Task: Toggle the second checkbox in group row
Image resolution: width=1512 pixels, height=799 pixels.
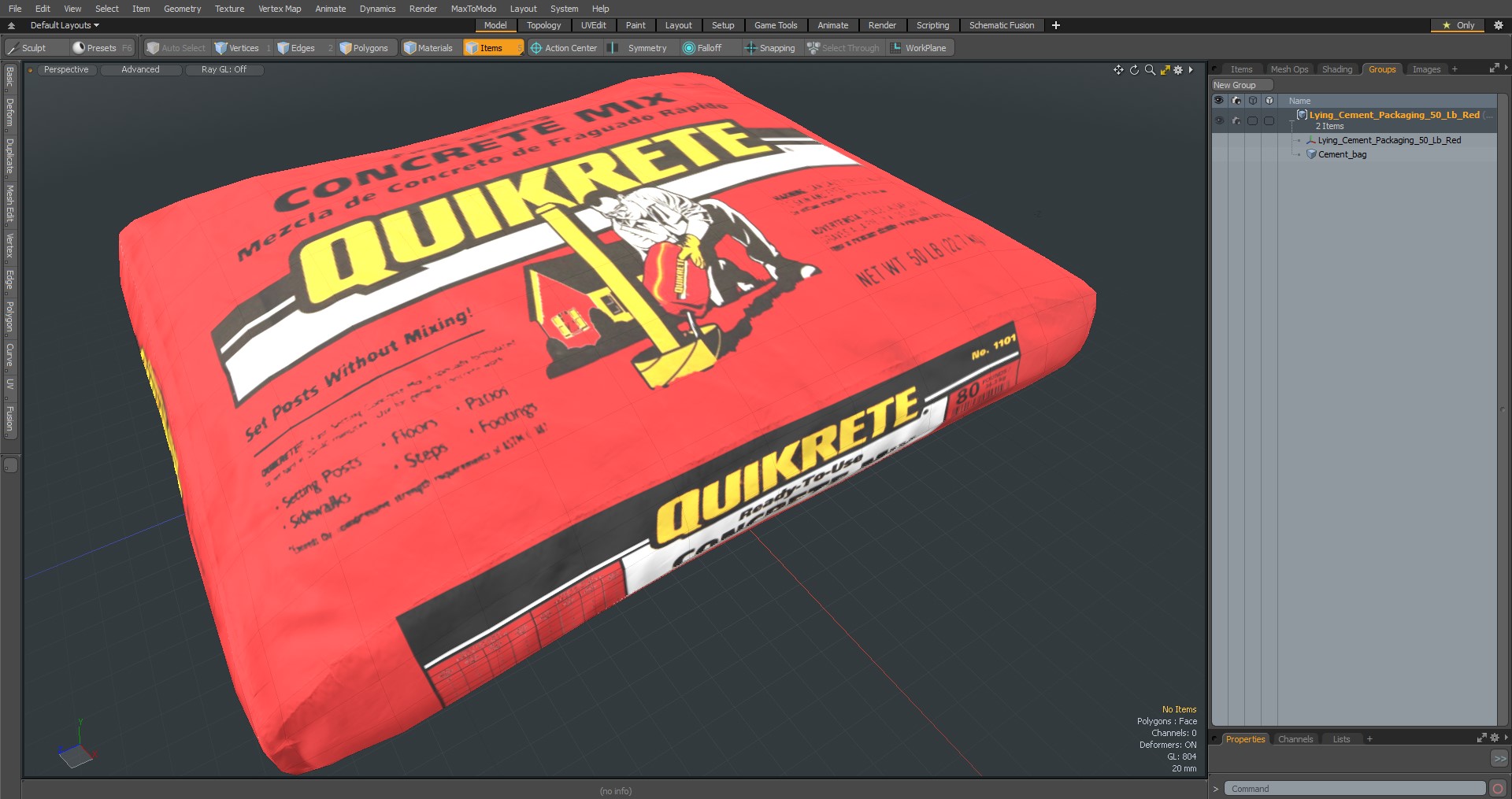Action: point(1269,120)
